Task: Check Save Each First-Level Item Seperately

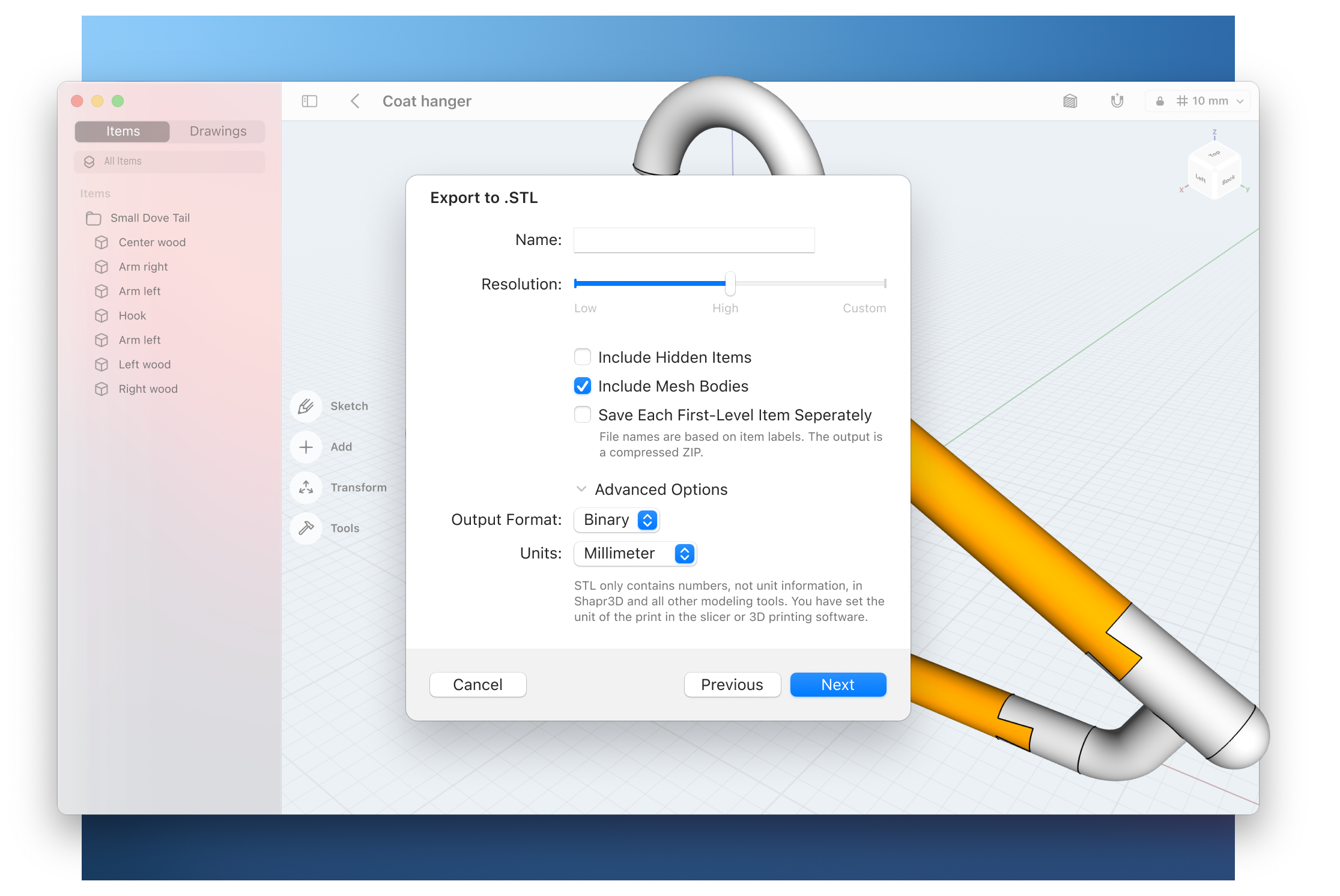Action: 583,415
